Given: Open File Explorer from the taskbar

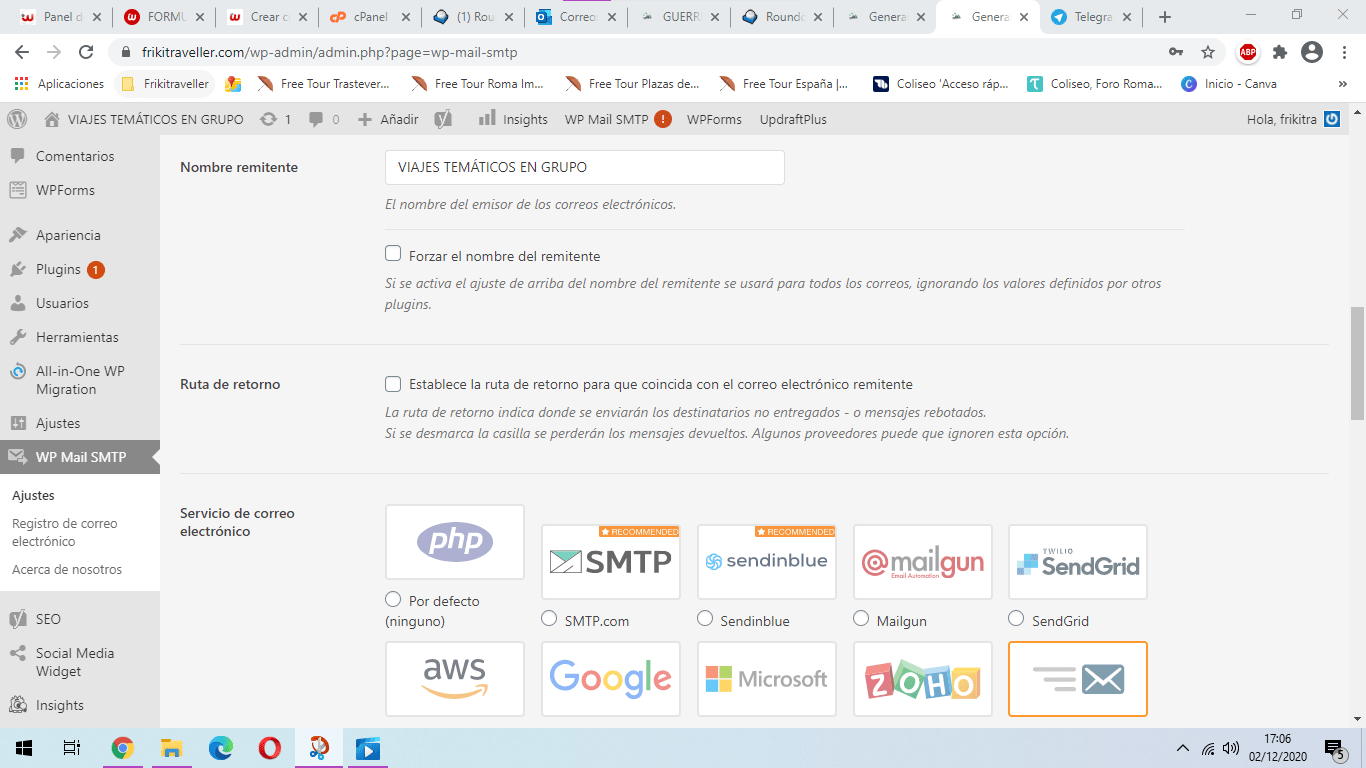Looking at the screenshot, I should tap(171, 748).
